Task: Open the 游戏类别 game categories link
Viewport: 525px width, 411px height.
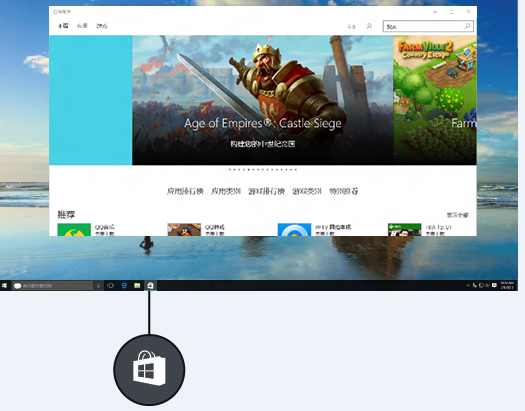Action: pyautogui.click(x=307, y=191)
